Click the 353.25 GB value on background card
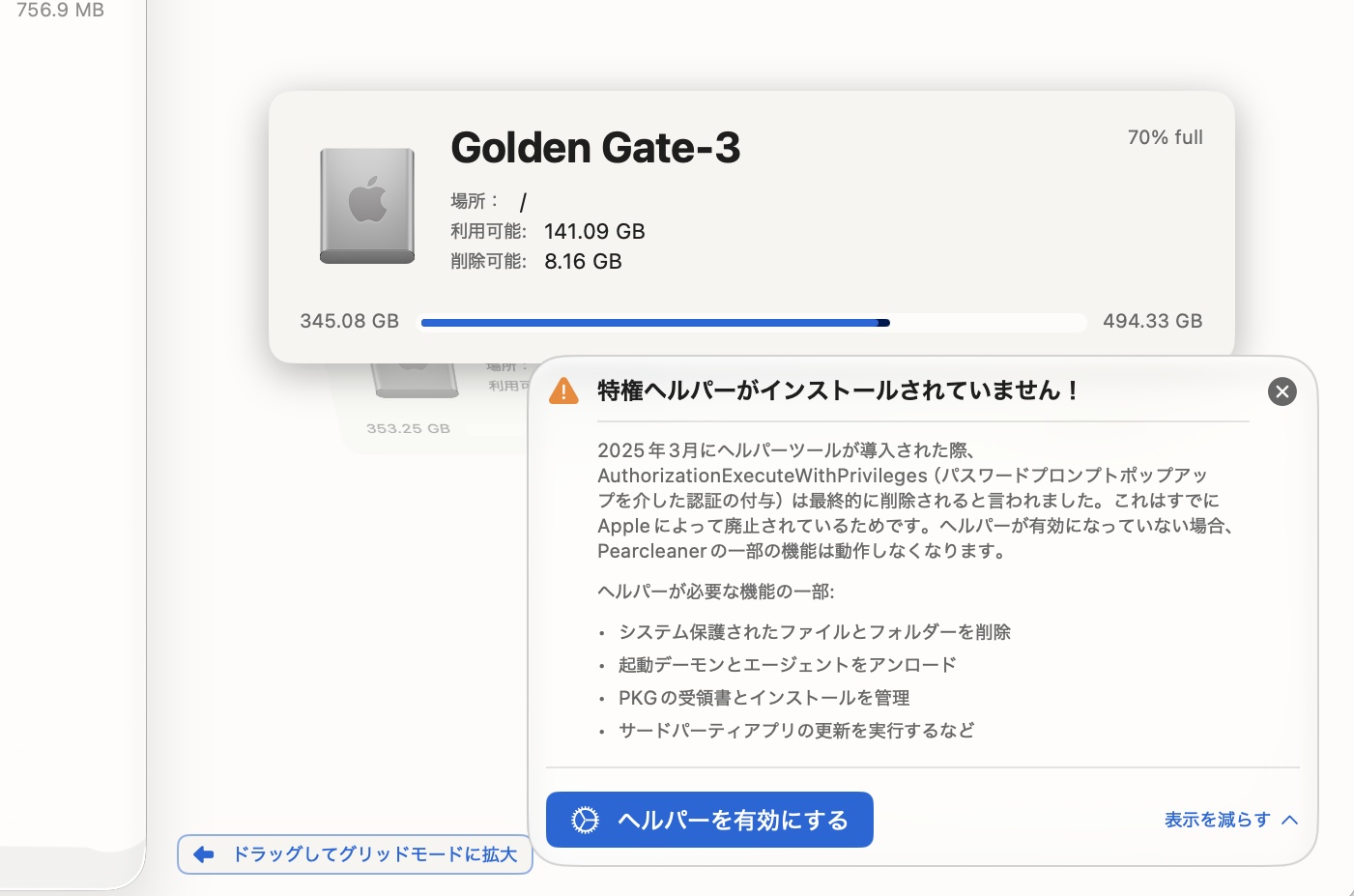 pyautogui.click(x=408, y=428)
